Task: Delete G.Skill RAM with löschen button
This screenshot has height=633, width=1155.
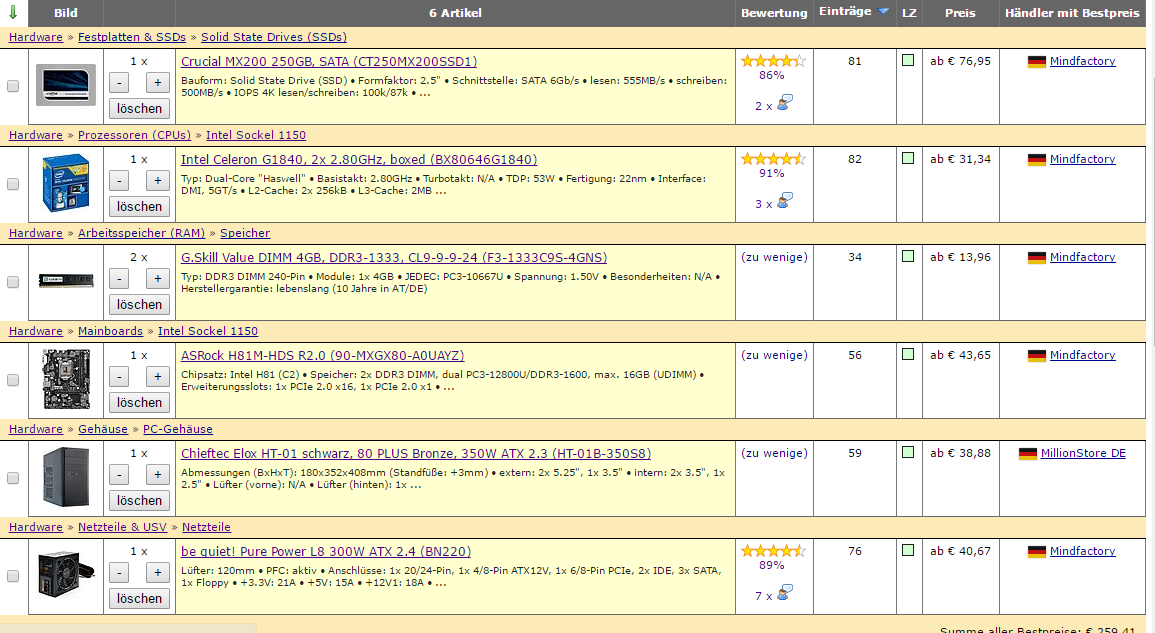Action: coord(139,304)
